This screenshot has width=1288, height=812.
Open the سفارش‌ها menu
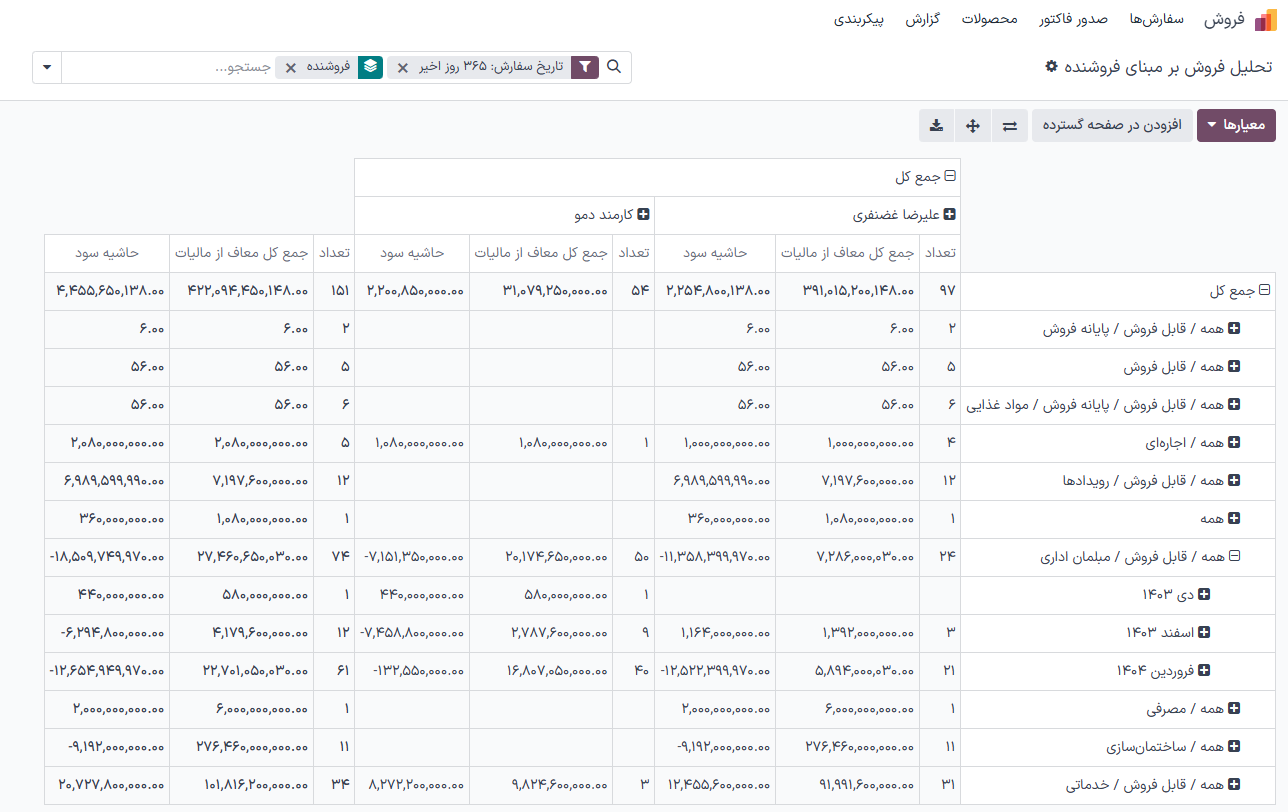1157,20
